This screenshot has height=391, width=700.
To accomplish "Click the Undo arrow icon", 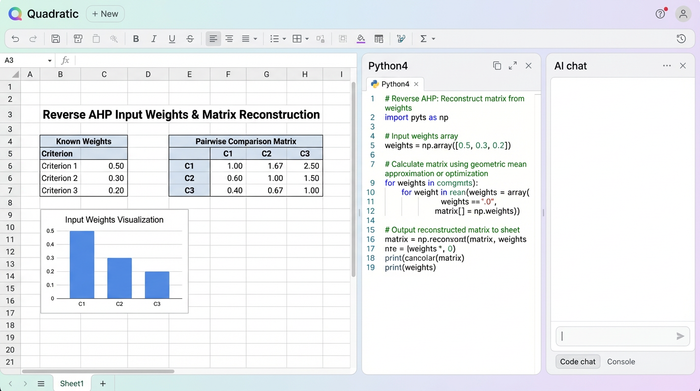I will pos(15,39).
